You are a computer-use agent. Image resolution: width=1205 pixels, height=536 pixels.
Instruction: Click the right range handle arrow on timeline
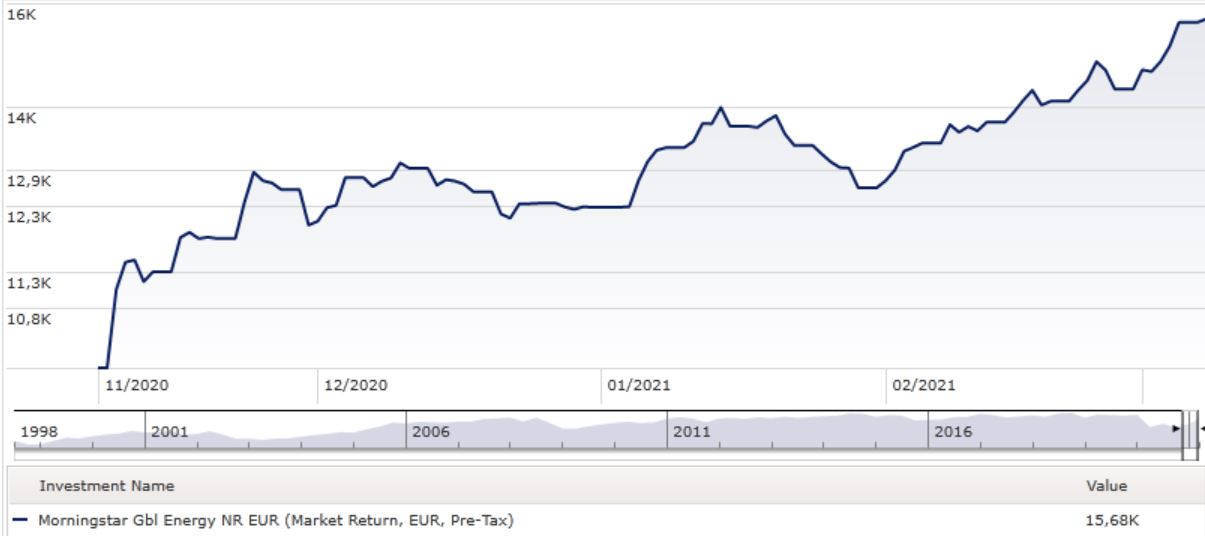click(1201, 428)
